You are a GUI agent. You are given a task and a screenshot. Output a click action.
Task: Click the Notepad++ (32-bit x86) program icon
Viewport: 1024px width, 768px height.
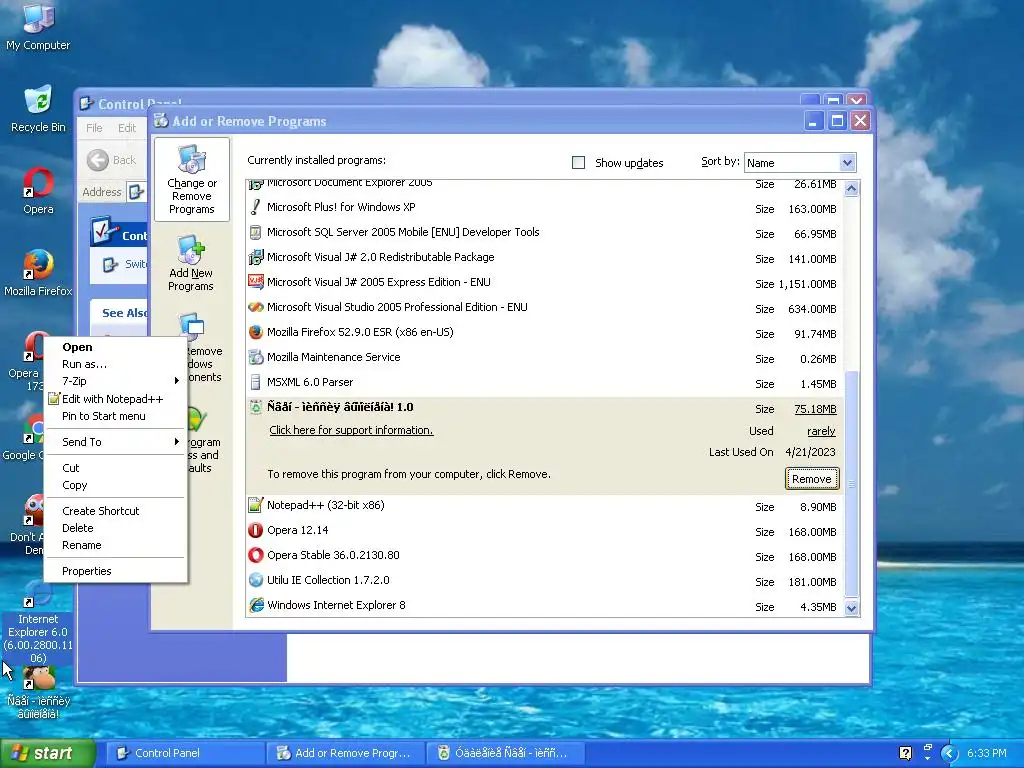click(255, 505)
